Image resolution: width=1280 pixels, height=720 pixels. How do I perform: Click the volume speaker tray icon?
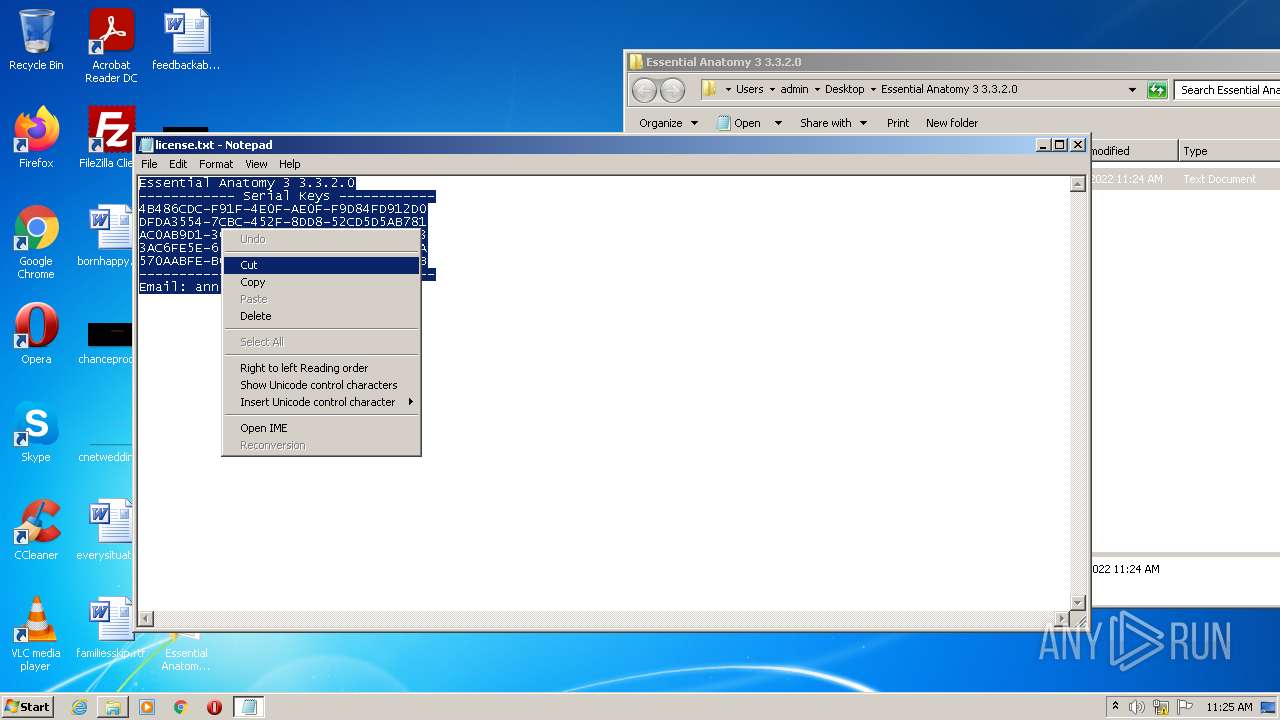pos(1137,707)
